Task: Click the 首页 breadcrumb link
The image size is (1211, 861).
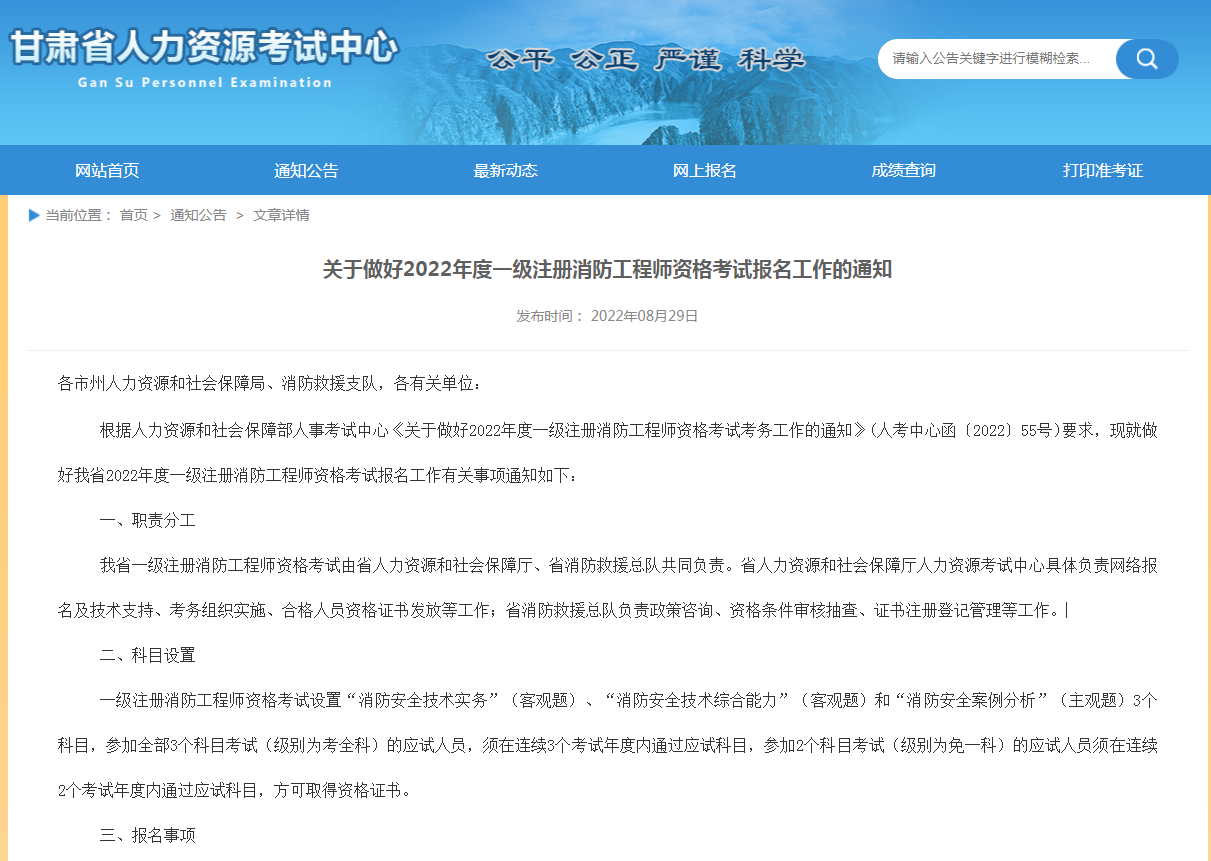Action: [133, 215]
